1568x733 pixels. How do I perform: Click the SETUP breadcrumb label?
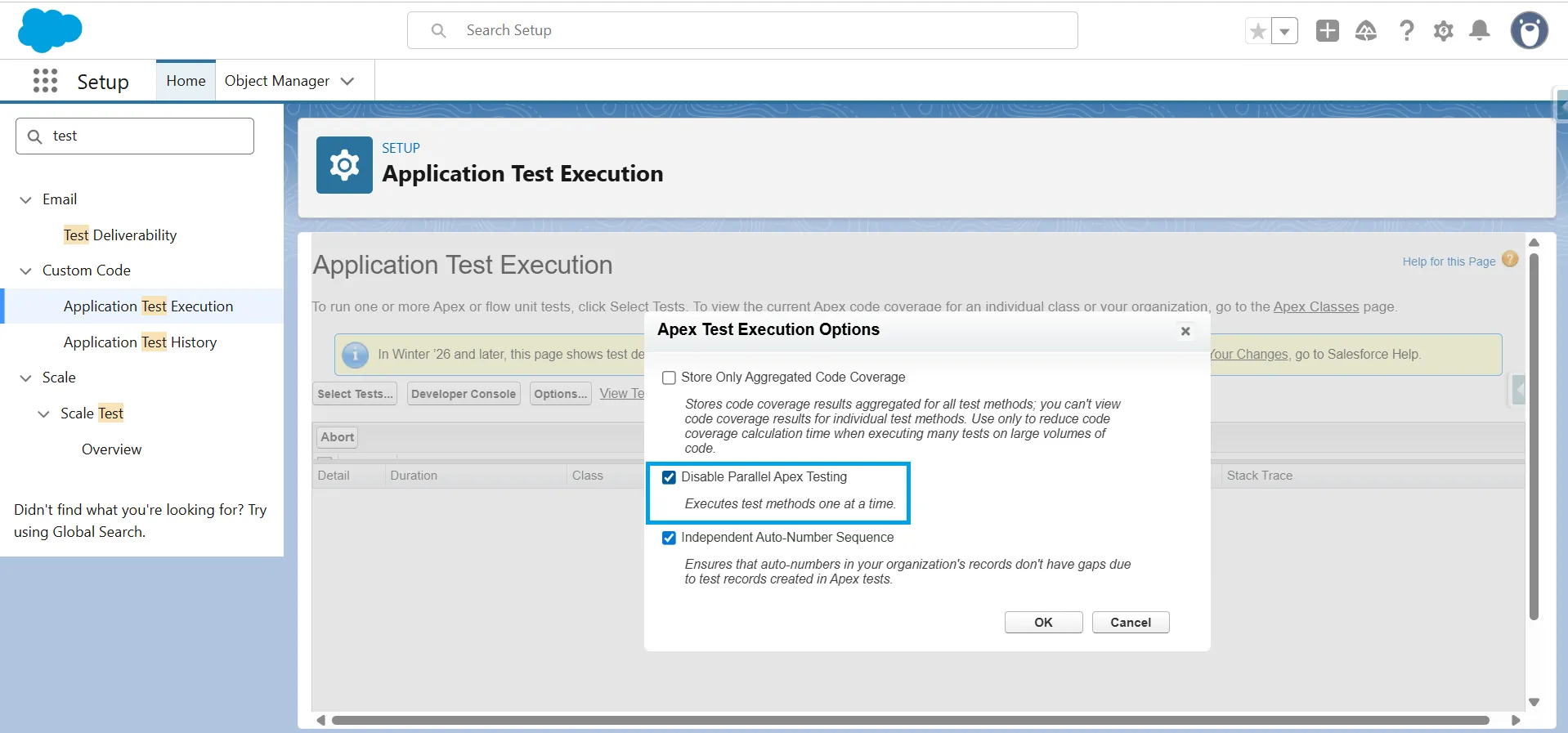[x=401, y=148]
